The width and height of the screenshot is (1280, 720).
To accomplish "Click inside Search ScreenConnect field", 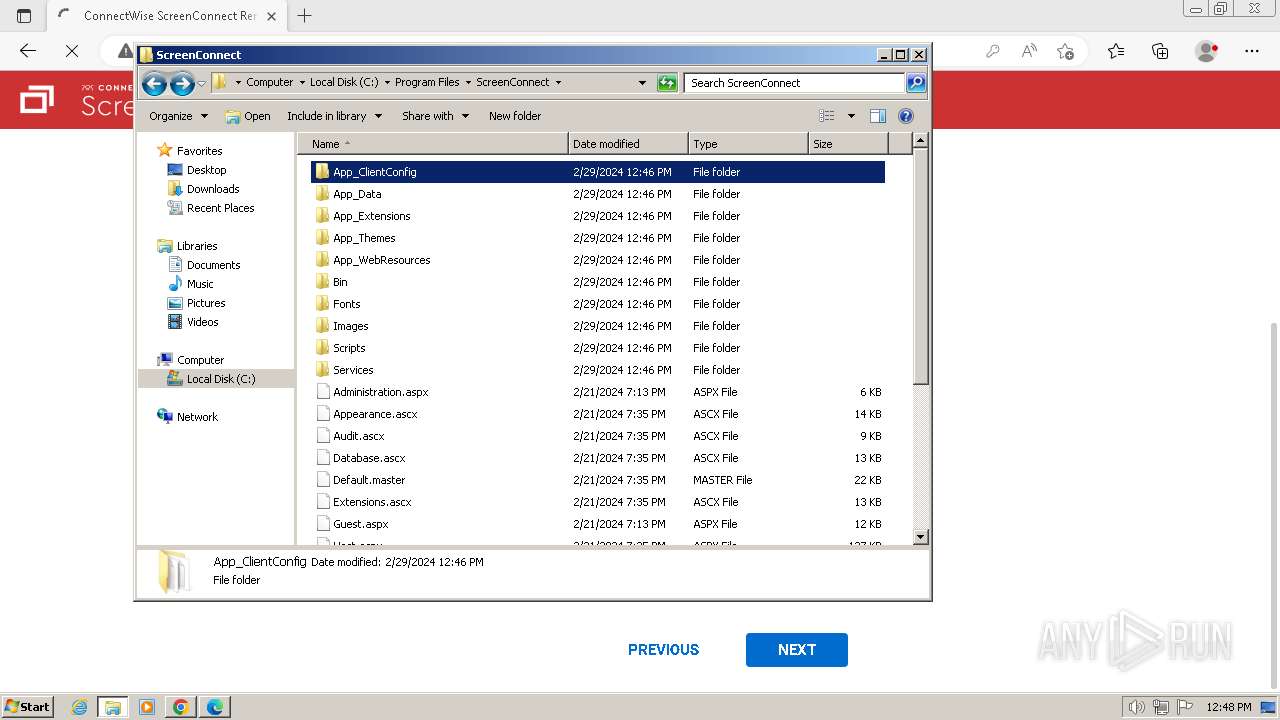I will [x=795, y=83].
